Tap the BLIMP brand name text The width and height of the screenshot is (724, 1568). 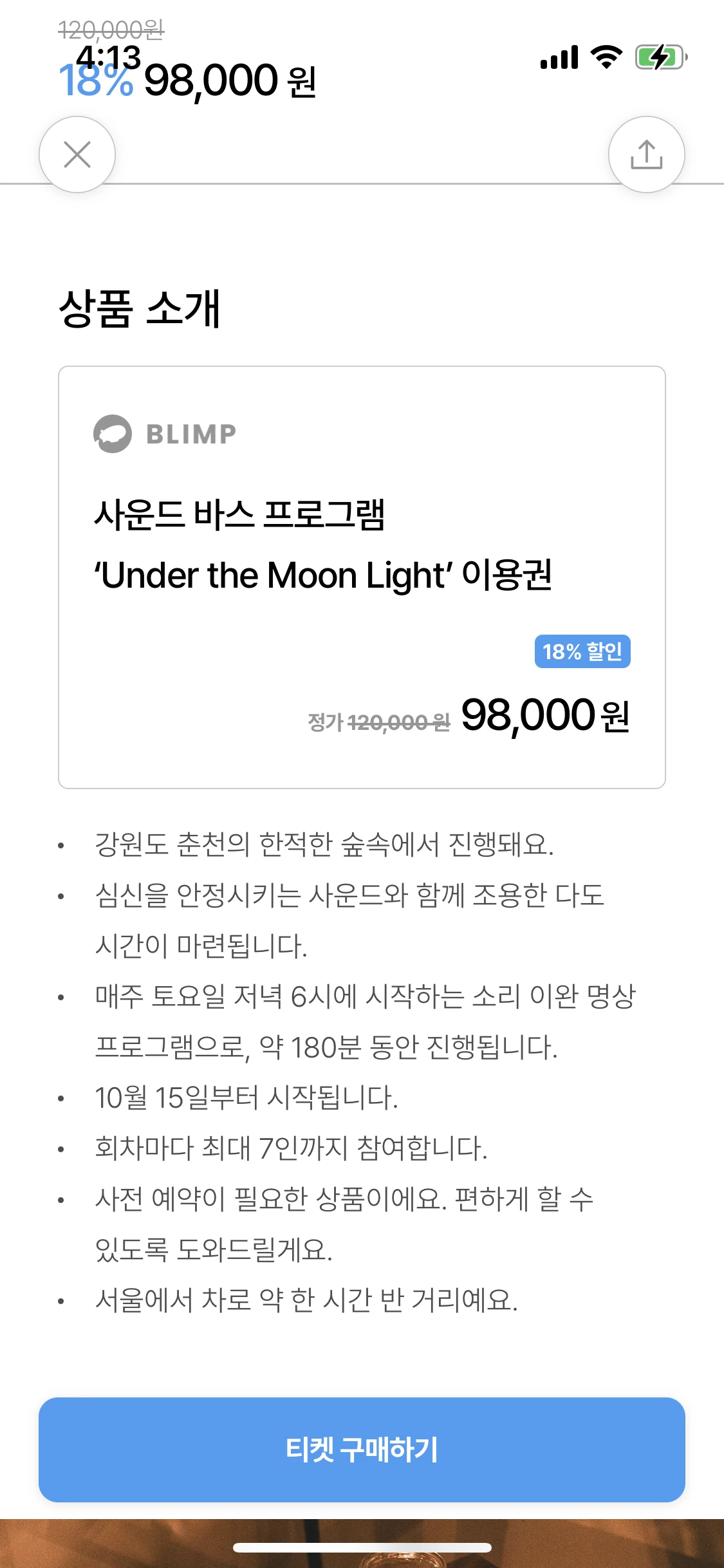[x=191, y=434]
